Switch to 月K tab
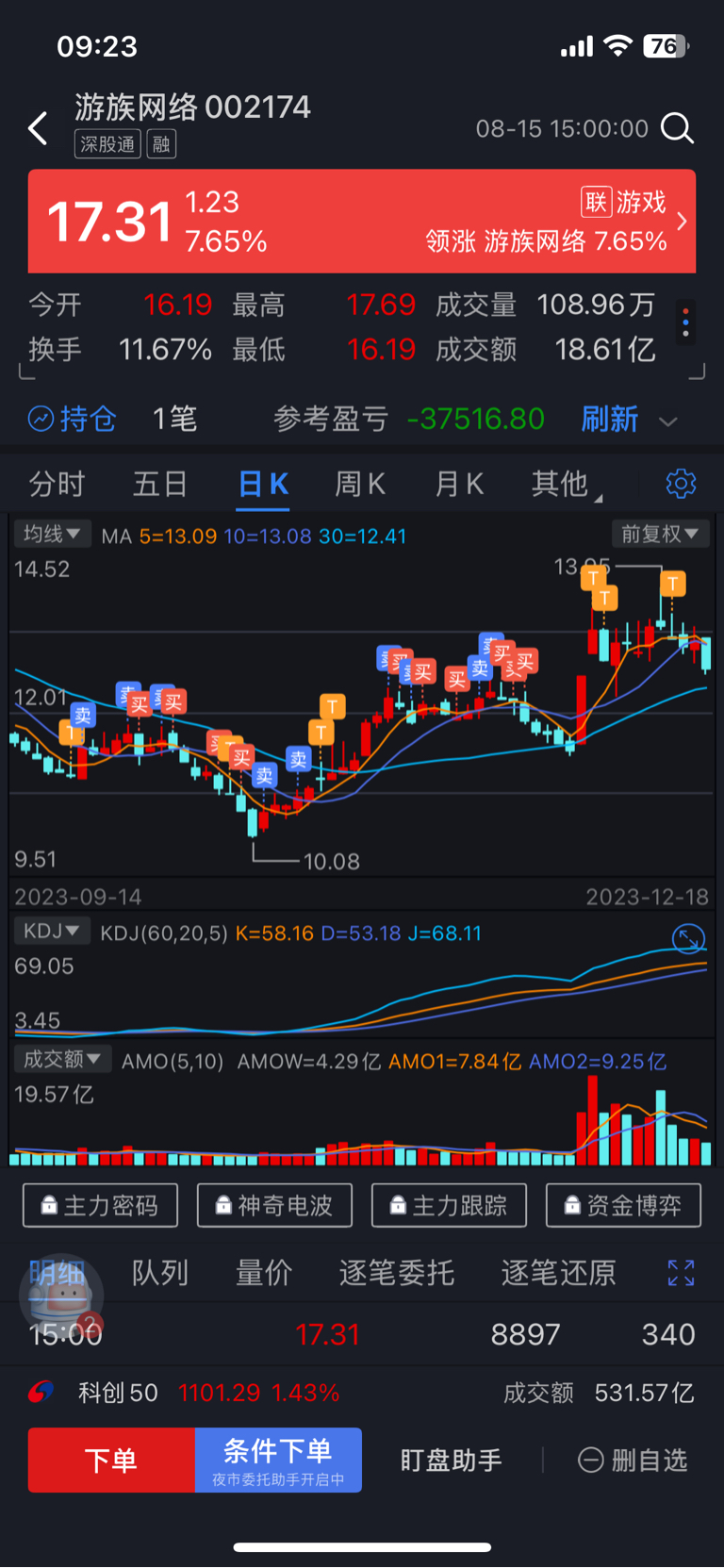The image size is (724, 1568). 459,484
